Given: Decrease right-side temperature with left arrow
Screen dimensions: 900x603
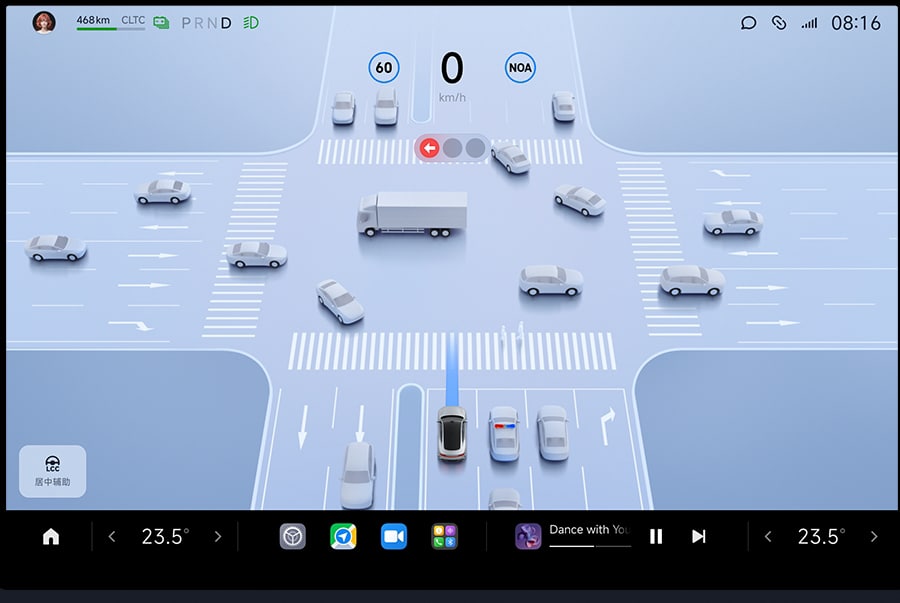Looking at the screenshot, I should click(768, 537).
